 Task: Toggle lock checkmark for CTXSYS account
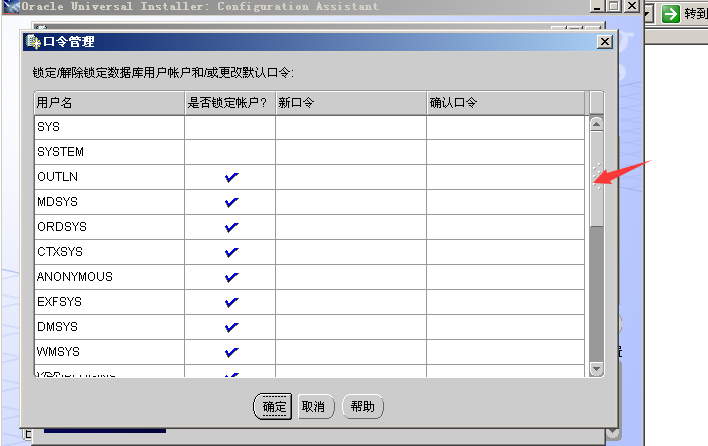click(230, 252)
